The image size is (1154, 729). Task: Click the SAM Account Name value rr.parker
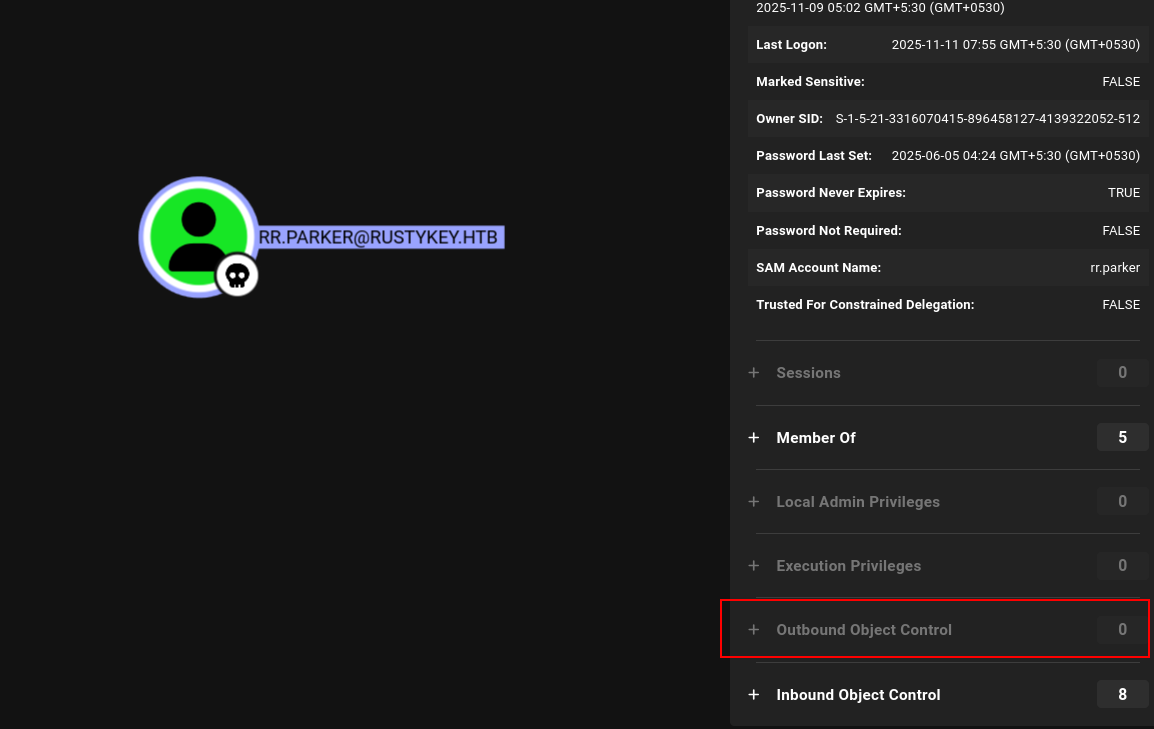pyautogui.click(x=1115, y=268)
